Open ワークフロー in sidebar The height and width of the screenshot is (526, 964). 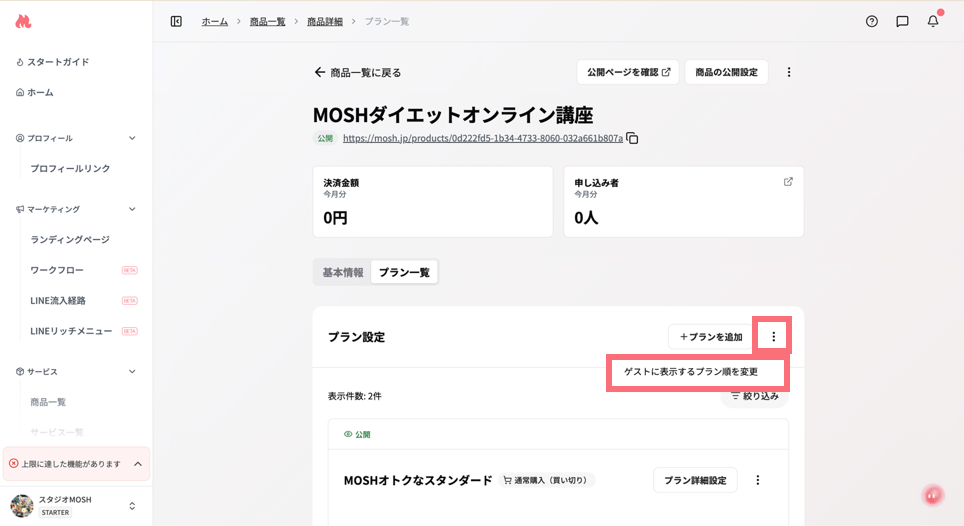(x=57, y=270)
